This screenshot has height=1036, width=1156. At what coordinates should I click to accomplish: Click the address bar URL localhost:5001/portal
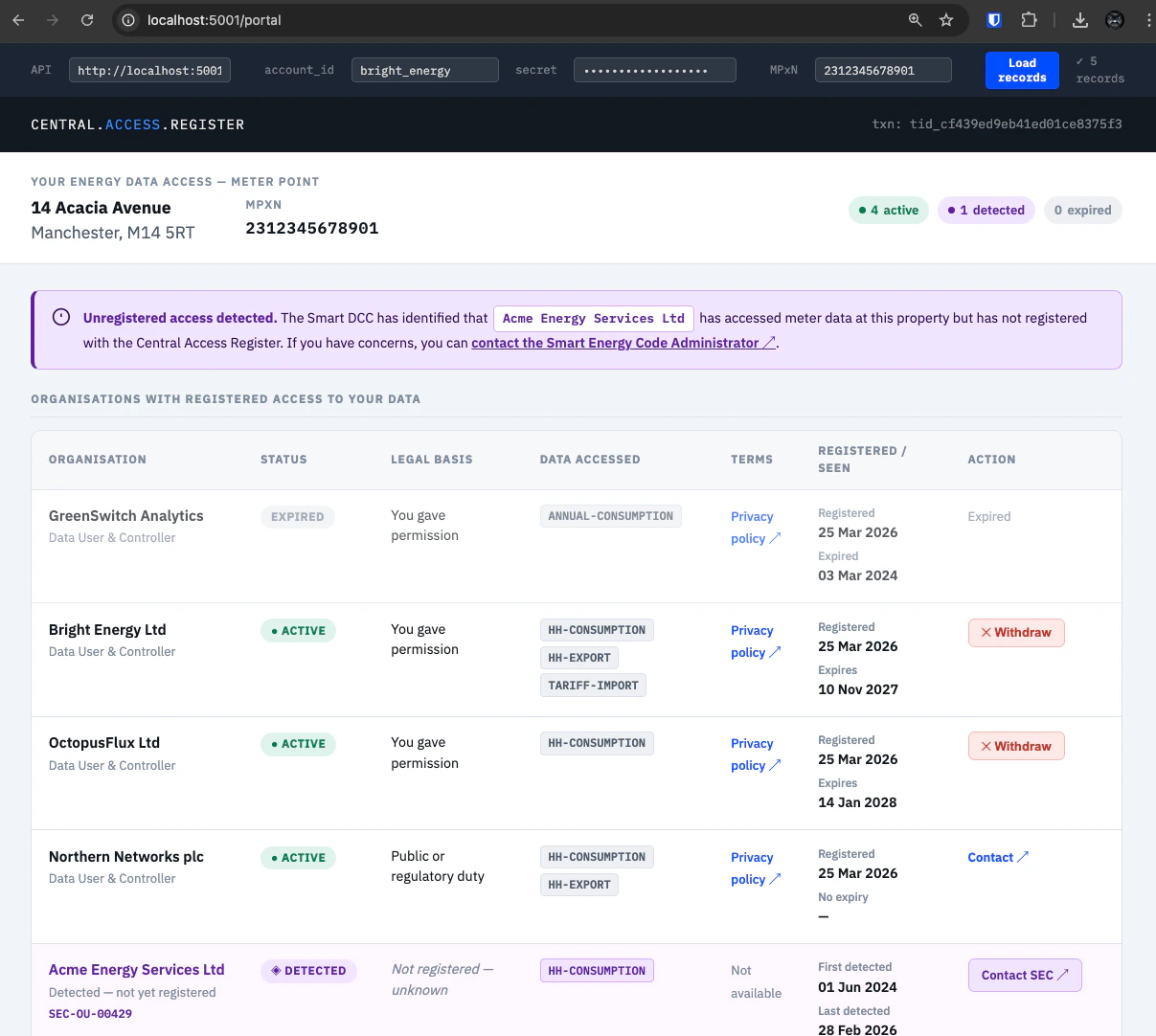click(215, 20)
